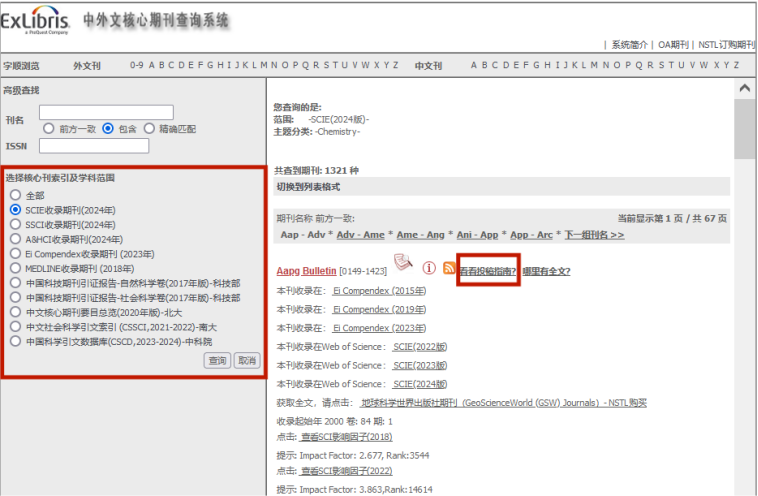Screen dimensions: 758x496
Task: Select the 全部 index range option
Action: click(x=15, y=195)
